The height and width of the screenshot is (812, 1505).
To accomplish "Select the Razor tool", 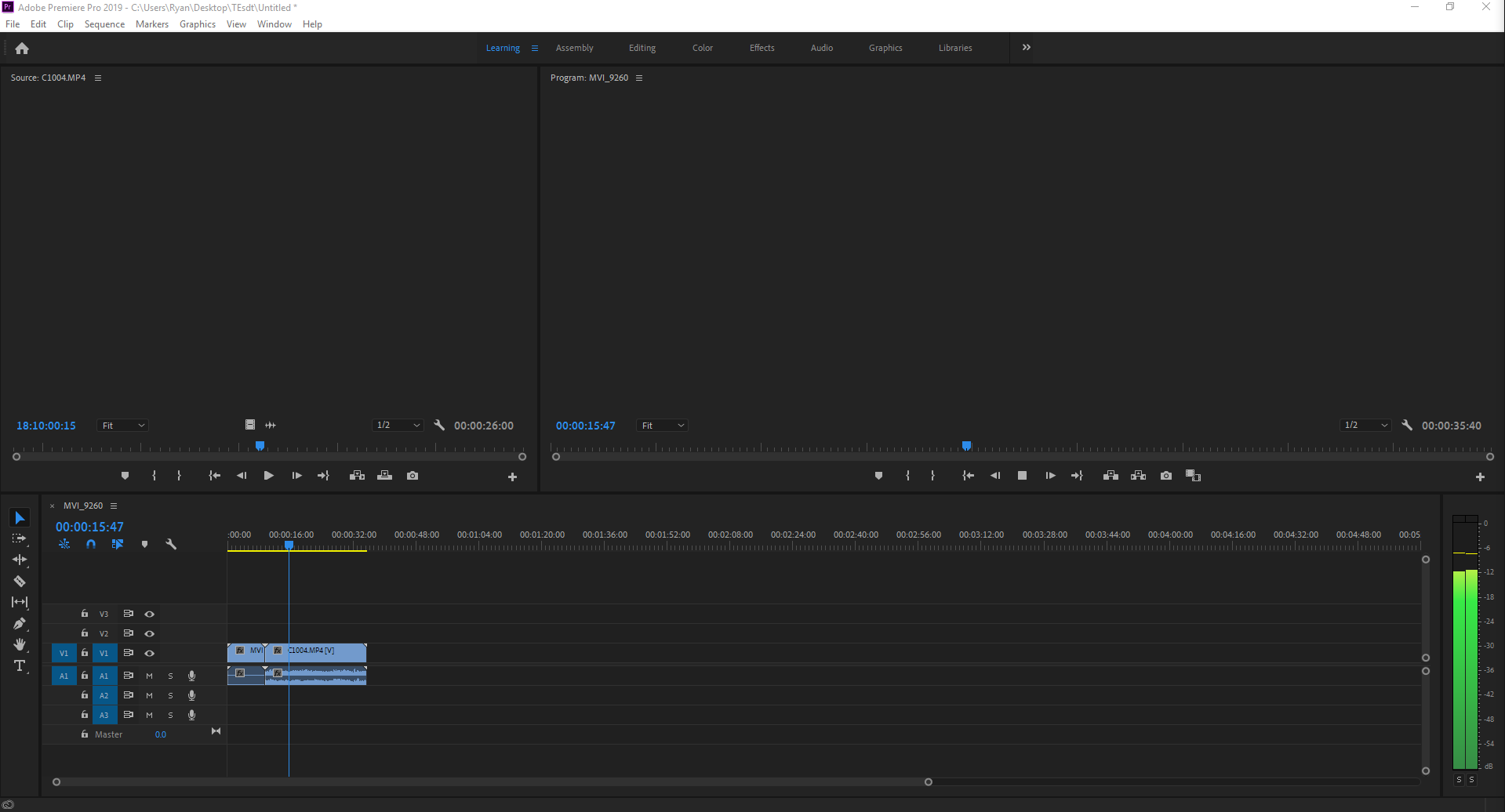I will (x=20, y=581).
